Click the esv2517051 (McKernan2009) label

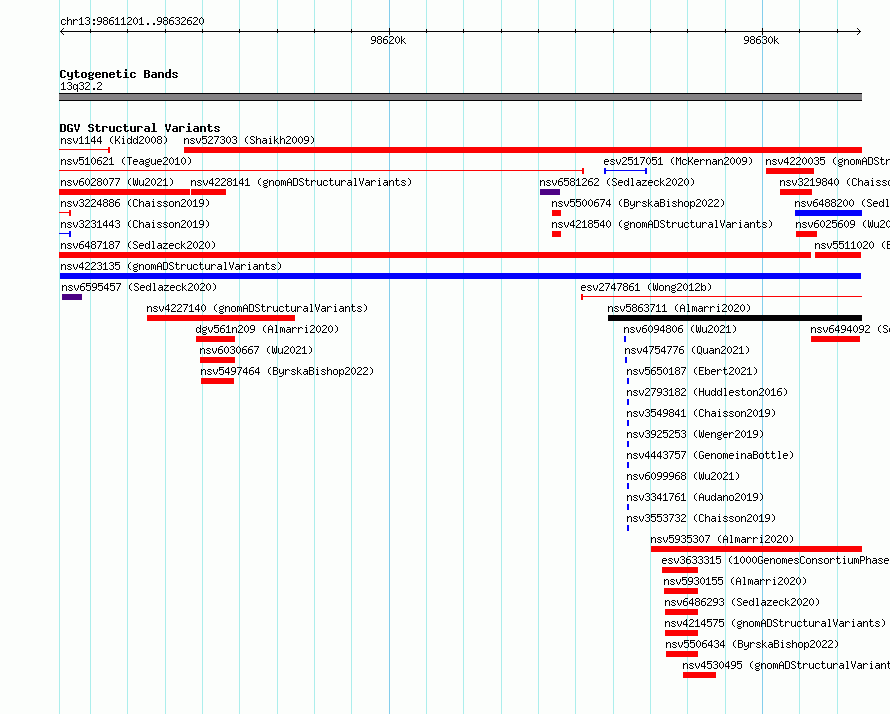(678, 161)
